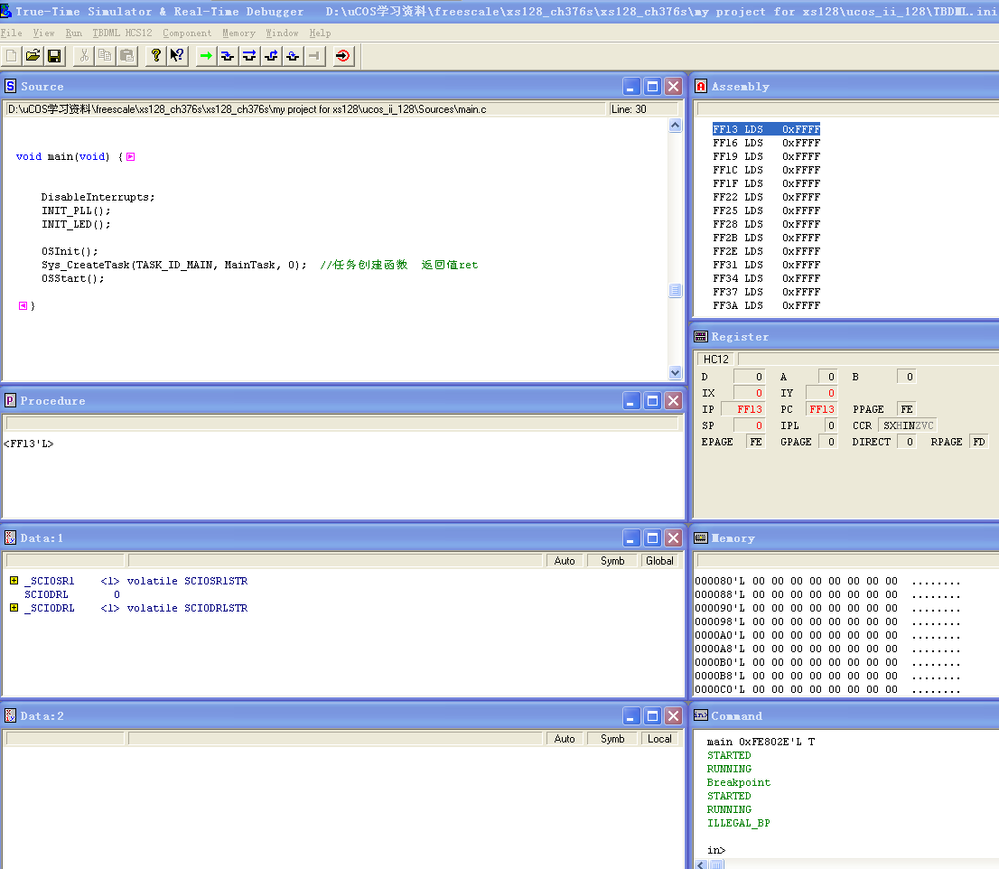Click the Save disk toolbar icon
999x869 pixels.
tap(54, 56)
